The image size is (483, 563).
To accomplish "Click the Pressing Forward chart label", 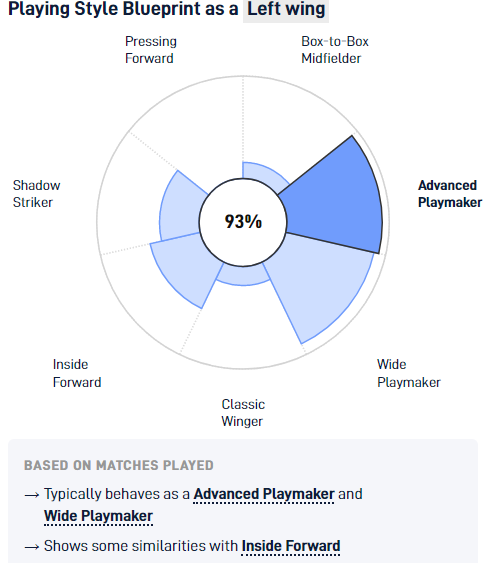I will pos(150,50).
